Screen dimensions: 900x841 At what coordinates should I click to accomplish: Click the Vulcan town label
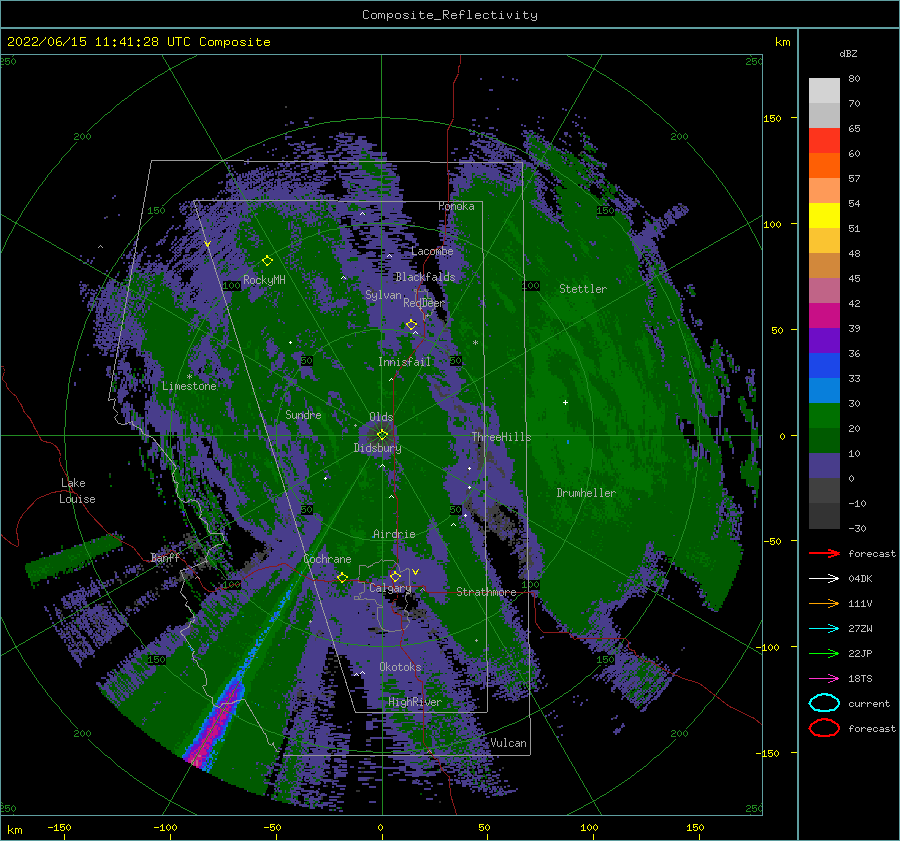click(508, 743)
